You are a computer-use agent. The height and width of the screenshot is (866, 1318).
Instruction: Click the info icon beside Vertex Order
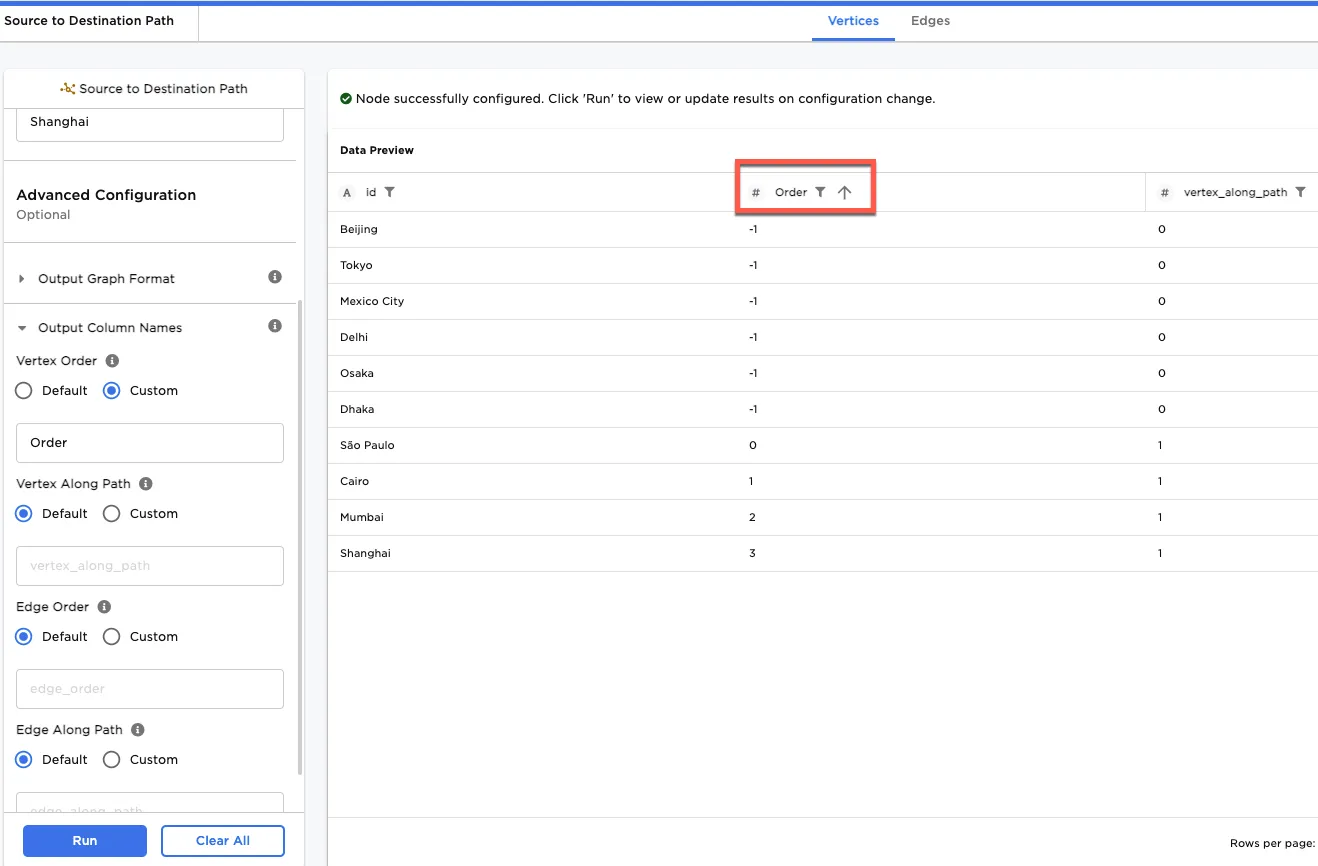click(x=111, y=360)
